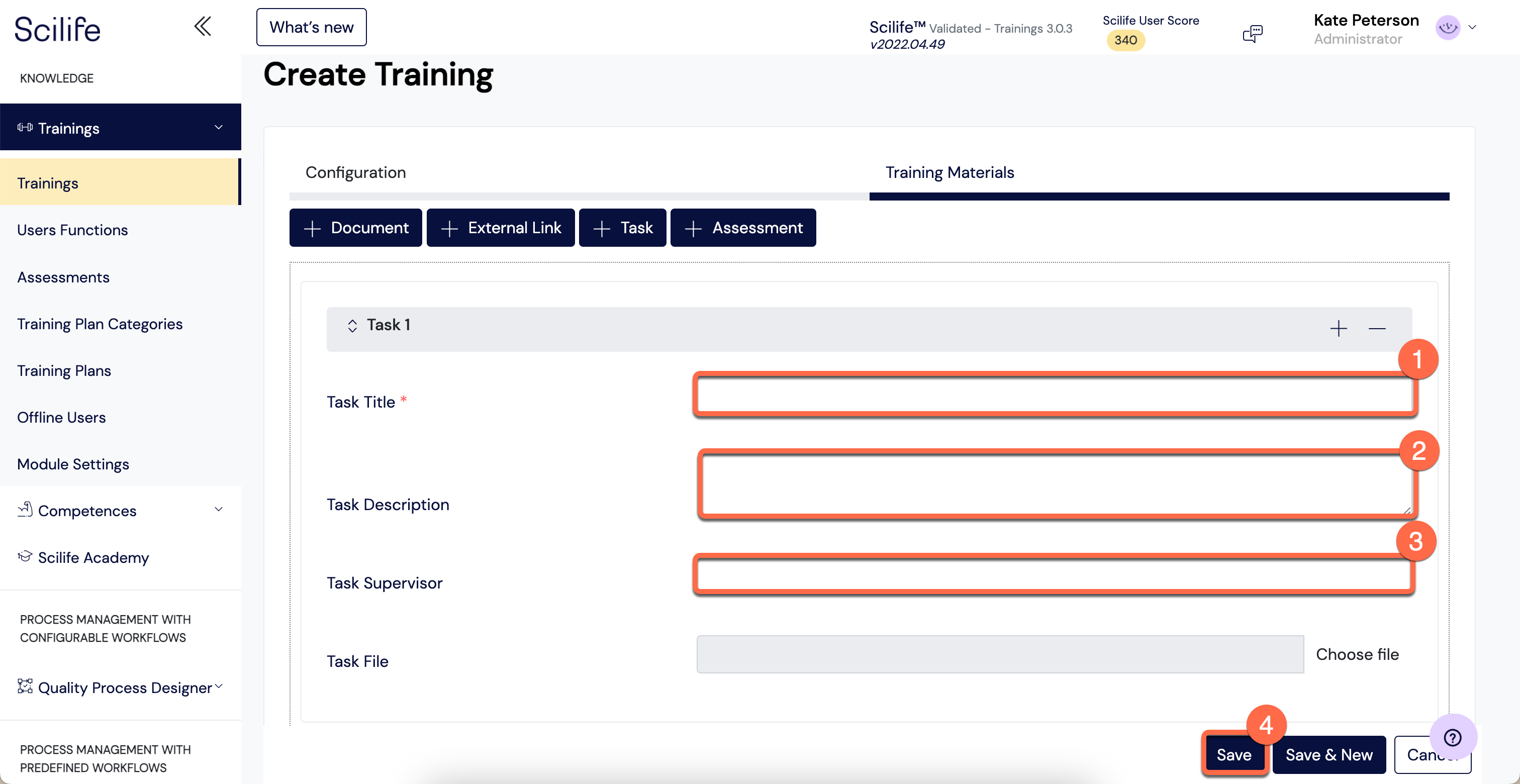
Task: Open the chat messages icon
Action: click(1252, 34)
